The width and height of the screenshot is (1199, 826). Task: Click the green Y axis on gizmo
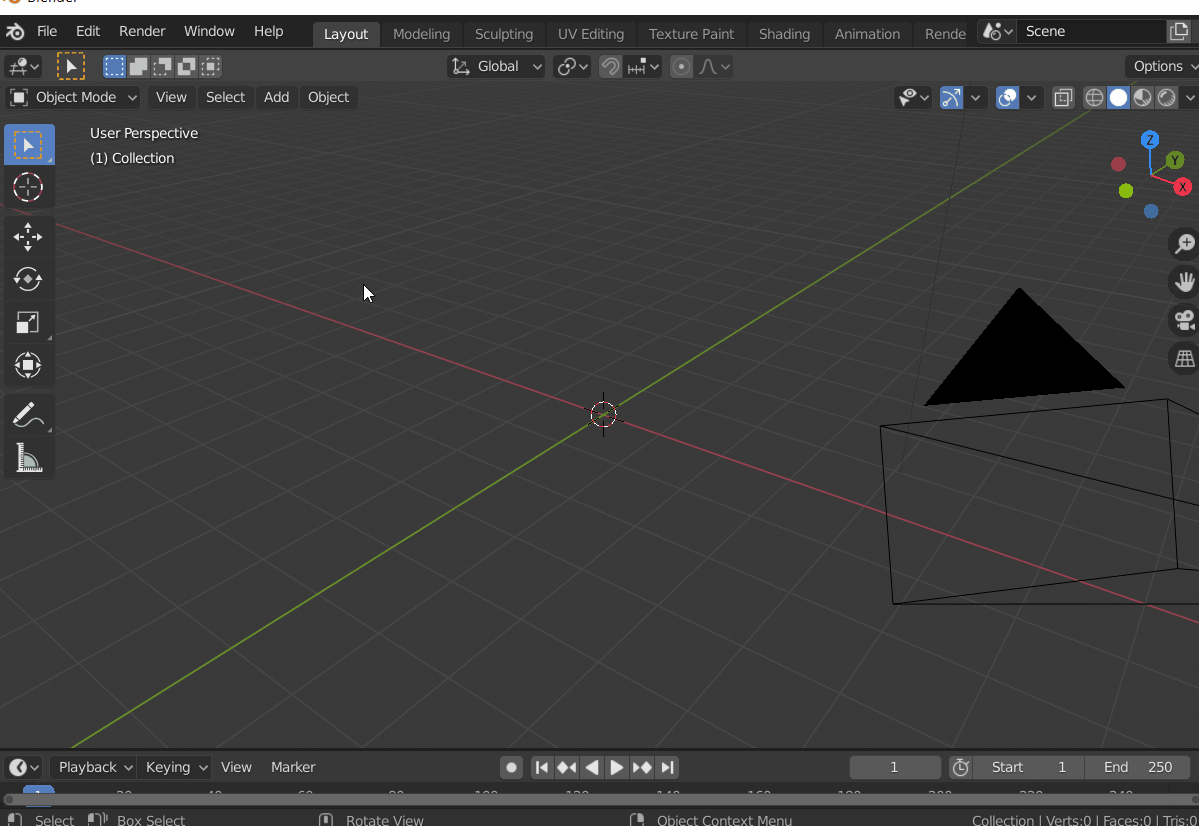tap(1175, 160)
